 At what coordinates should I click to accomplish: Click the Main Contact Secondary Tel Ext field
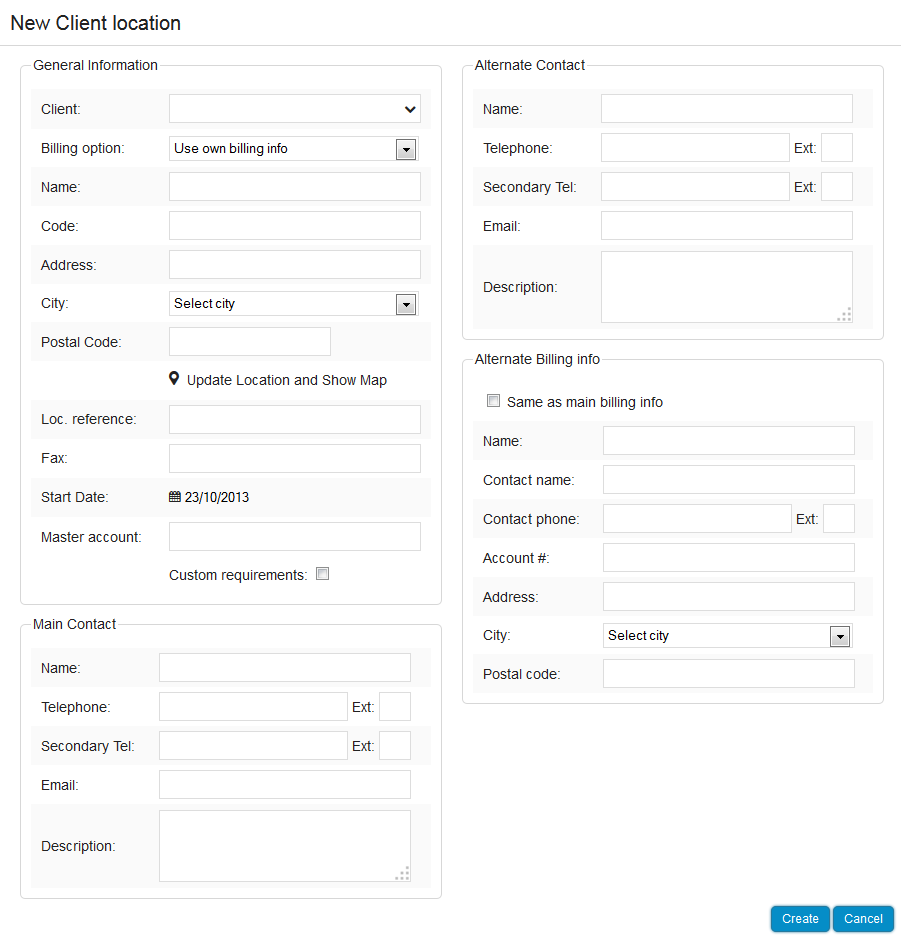coord(395,745)
